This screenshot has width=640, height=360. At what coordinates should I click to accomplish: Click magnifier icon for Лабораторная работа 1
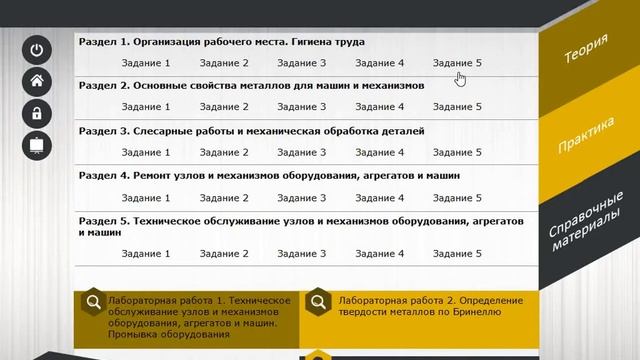point(93,302)
